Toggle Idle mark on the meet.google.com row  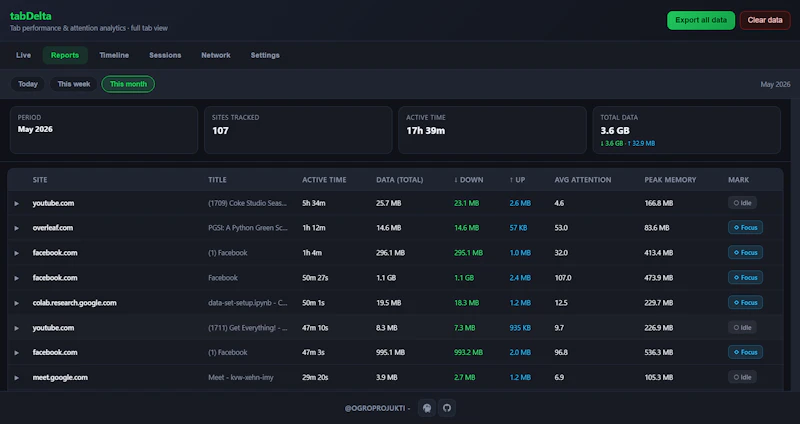pos(742,377)
